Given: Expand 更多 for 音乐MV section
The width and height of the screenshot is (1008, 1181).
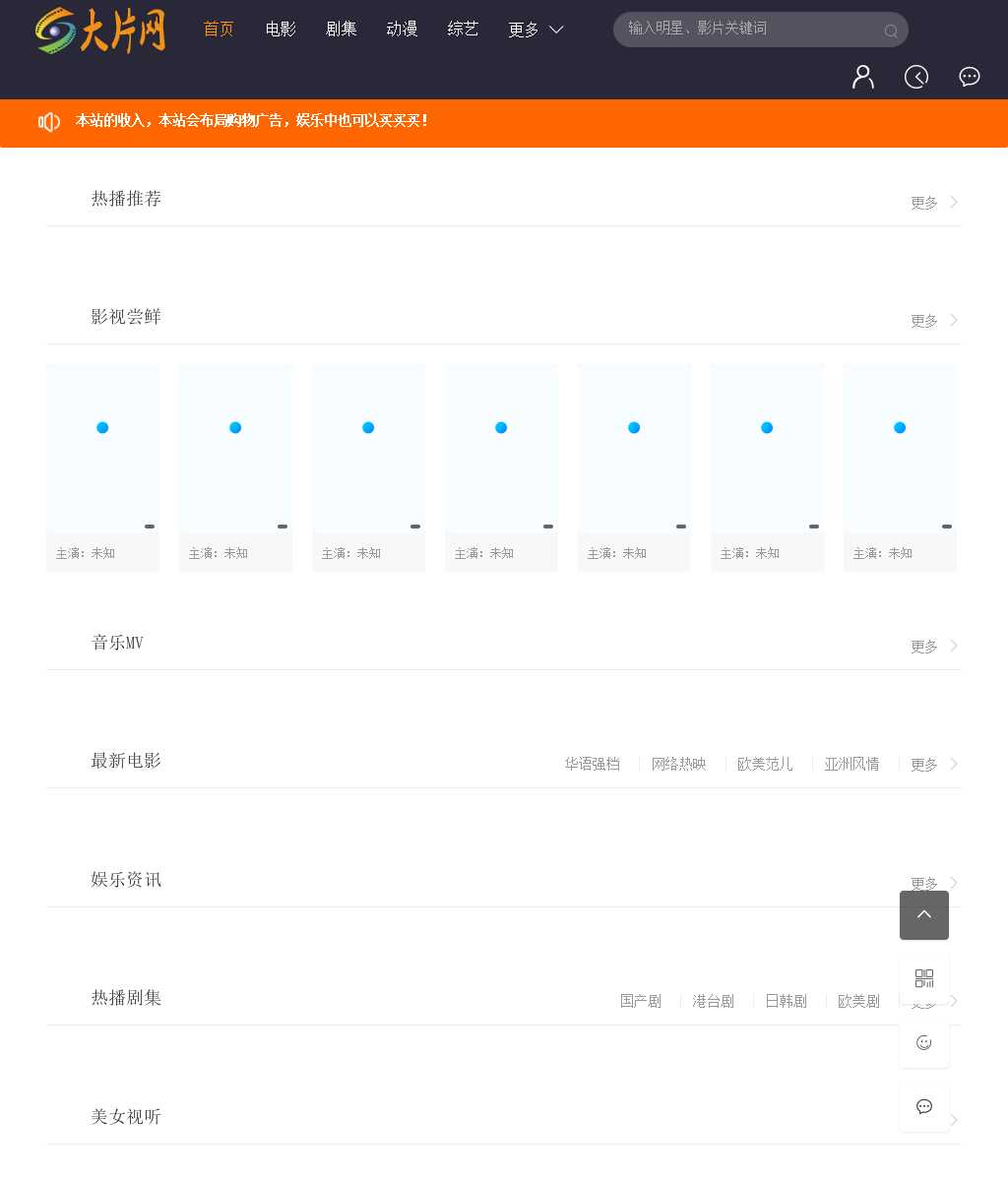Looking at the screenshot, I should pos(933,647).
